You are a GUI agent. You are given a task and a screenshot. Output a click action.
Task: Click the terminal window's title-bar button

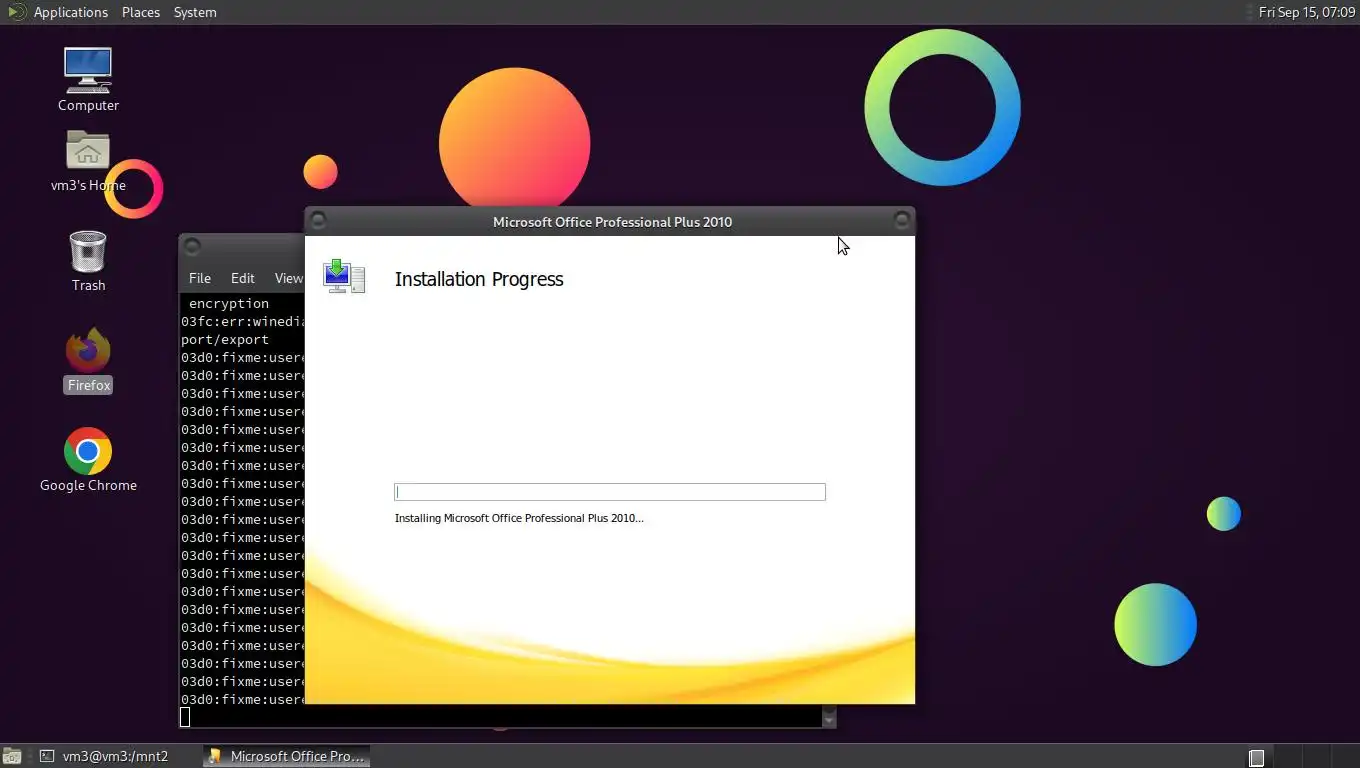point(192,246)
